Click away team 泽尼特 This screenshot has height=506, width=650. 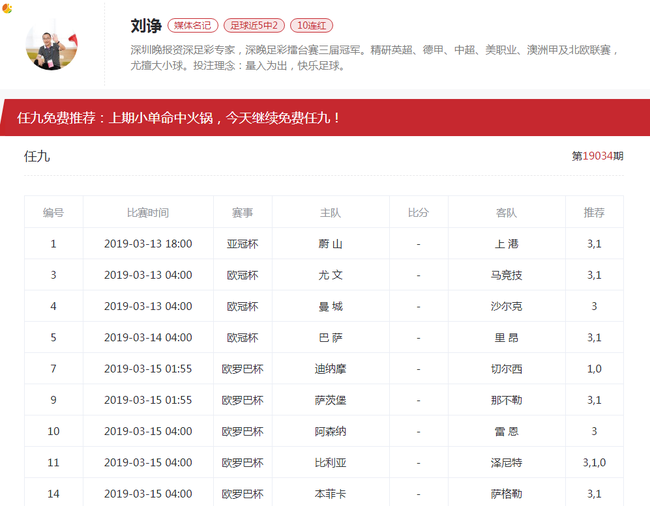click(506, 462)
